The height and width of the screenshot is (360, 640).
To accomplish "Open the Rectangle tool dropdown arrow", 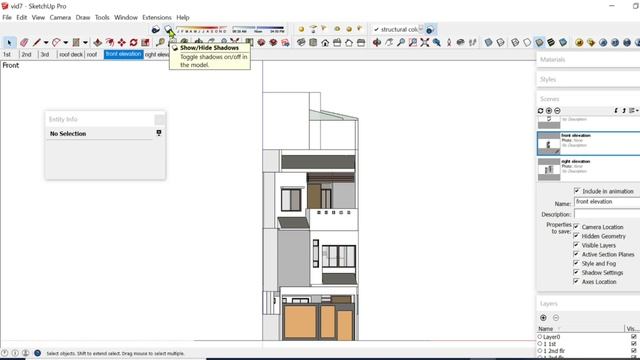I will 85,42.
